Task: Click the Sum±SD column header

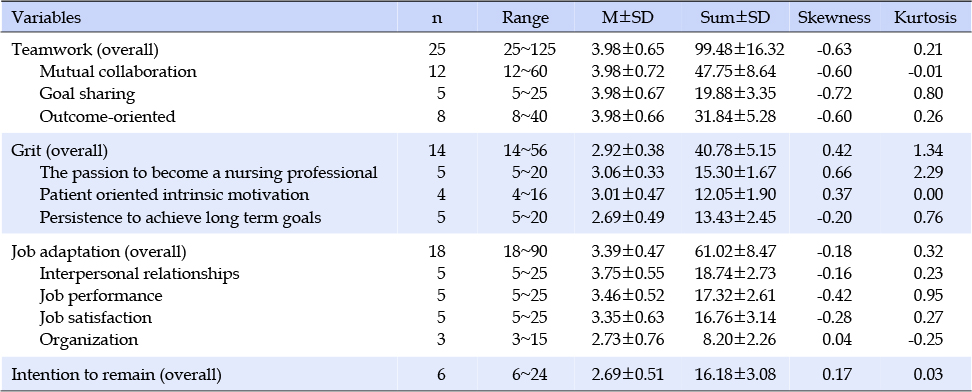Action: 735,17
